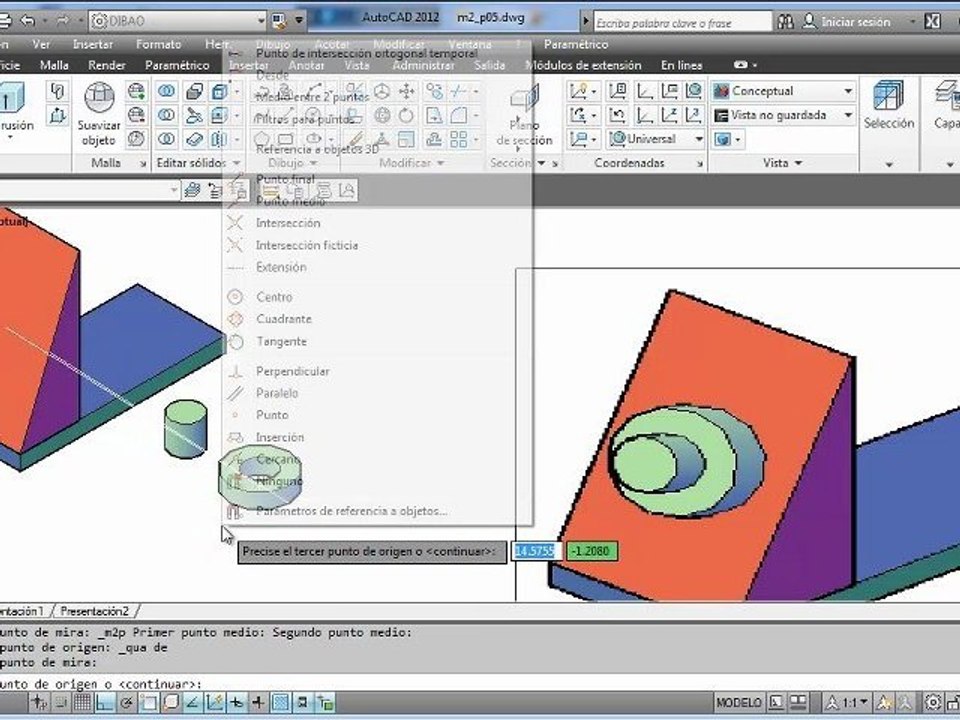960x720 pixels.
Task: Select Perpendicular object snap option
Action: click(x=293, y=371)
